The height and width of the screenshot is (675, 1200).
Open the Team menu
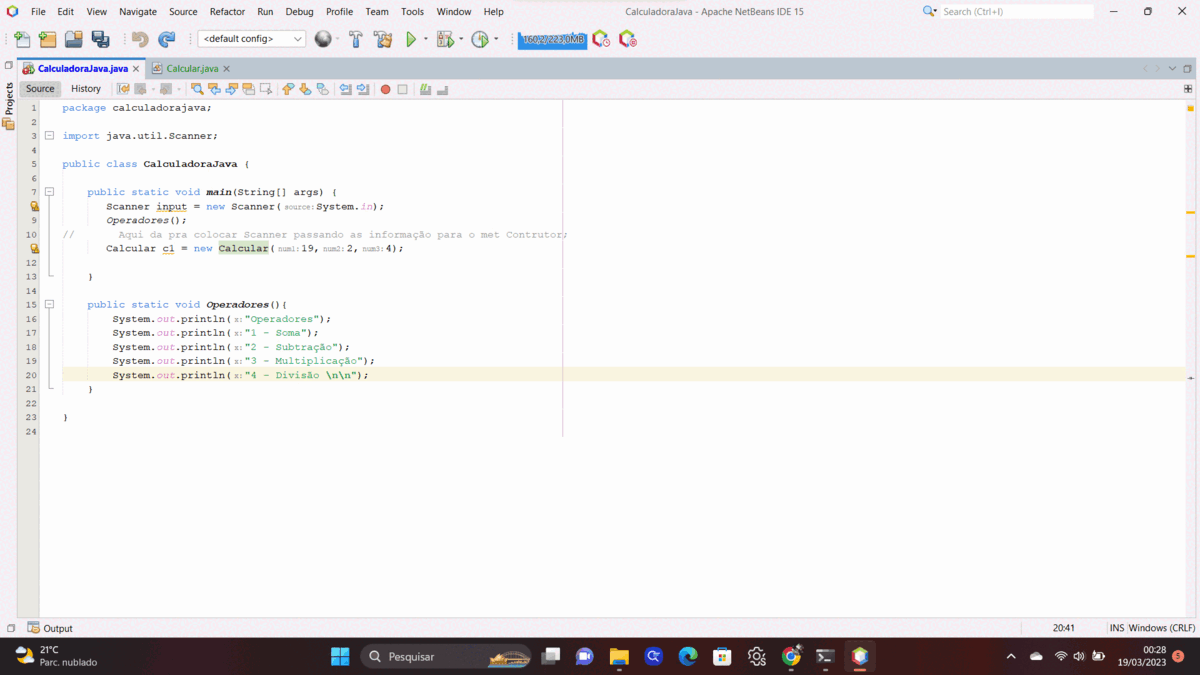click(377, 12)
